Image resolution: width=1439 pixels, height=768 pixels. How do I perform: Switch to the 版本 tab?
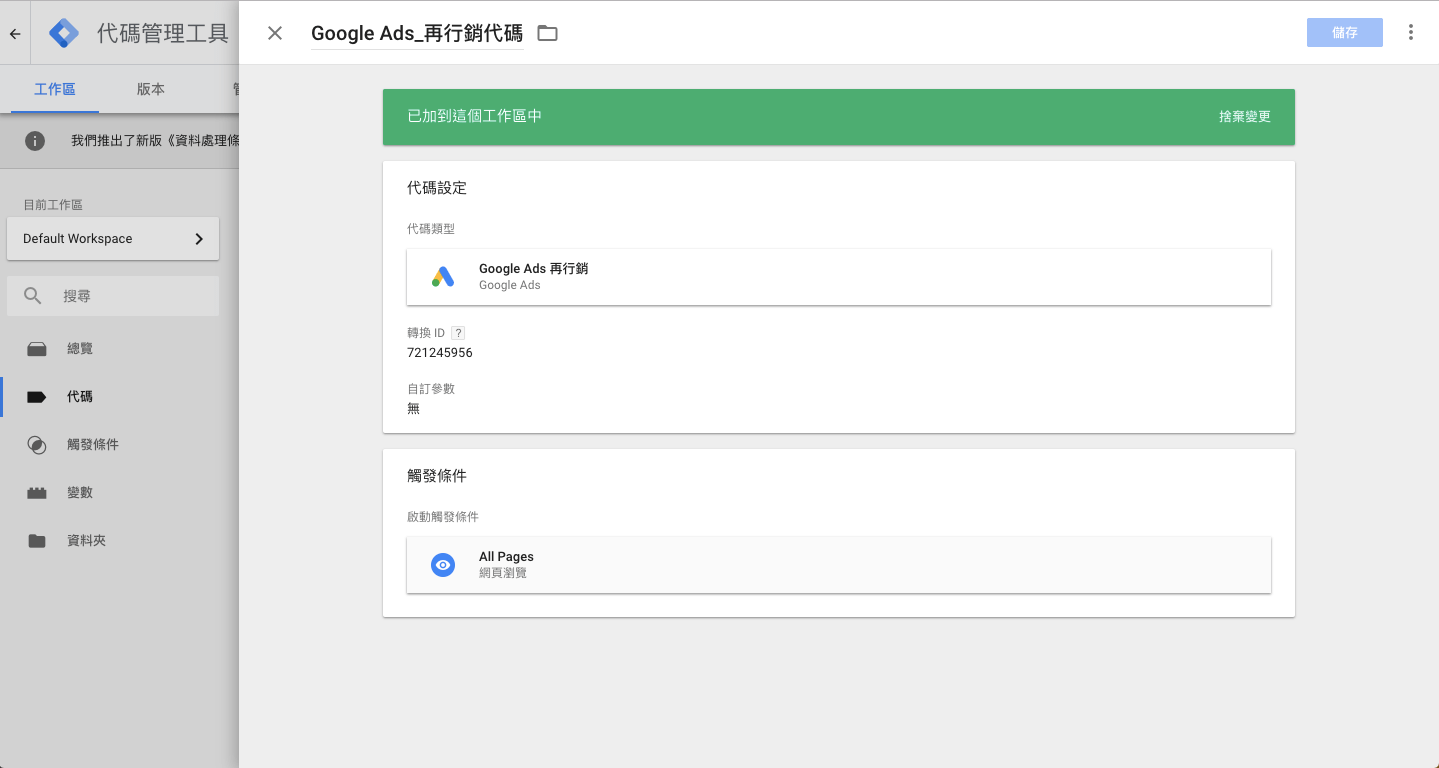pos(151,89)
